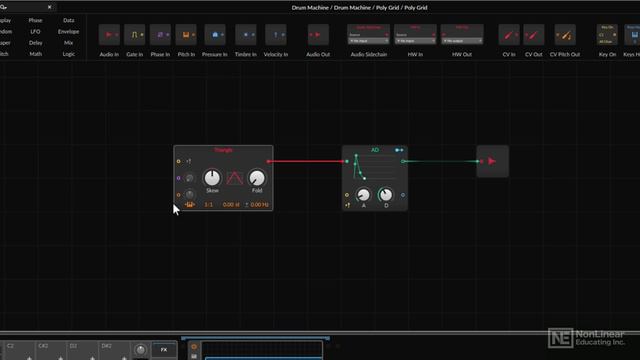640x360 pixels.
Task: Open the Mix module category
Action: click(69, 42)
